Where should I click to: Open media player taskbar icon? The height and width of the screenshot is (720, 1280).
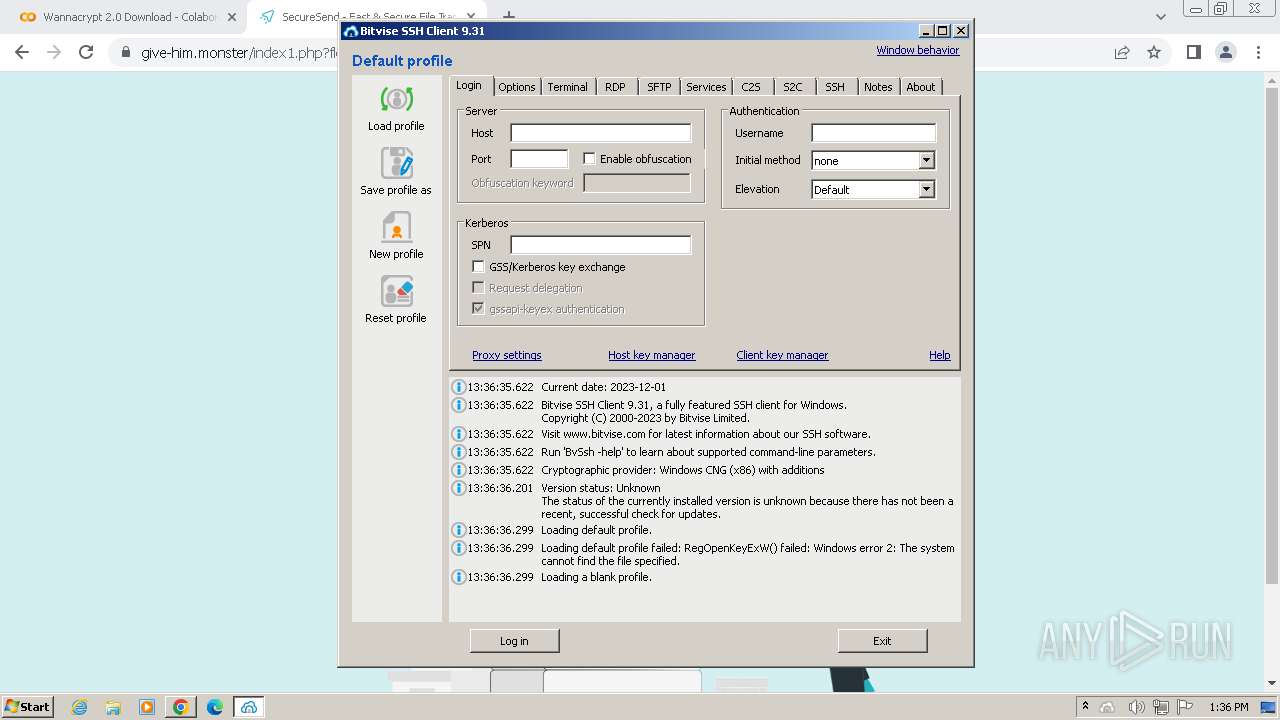tap(147, 707)
